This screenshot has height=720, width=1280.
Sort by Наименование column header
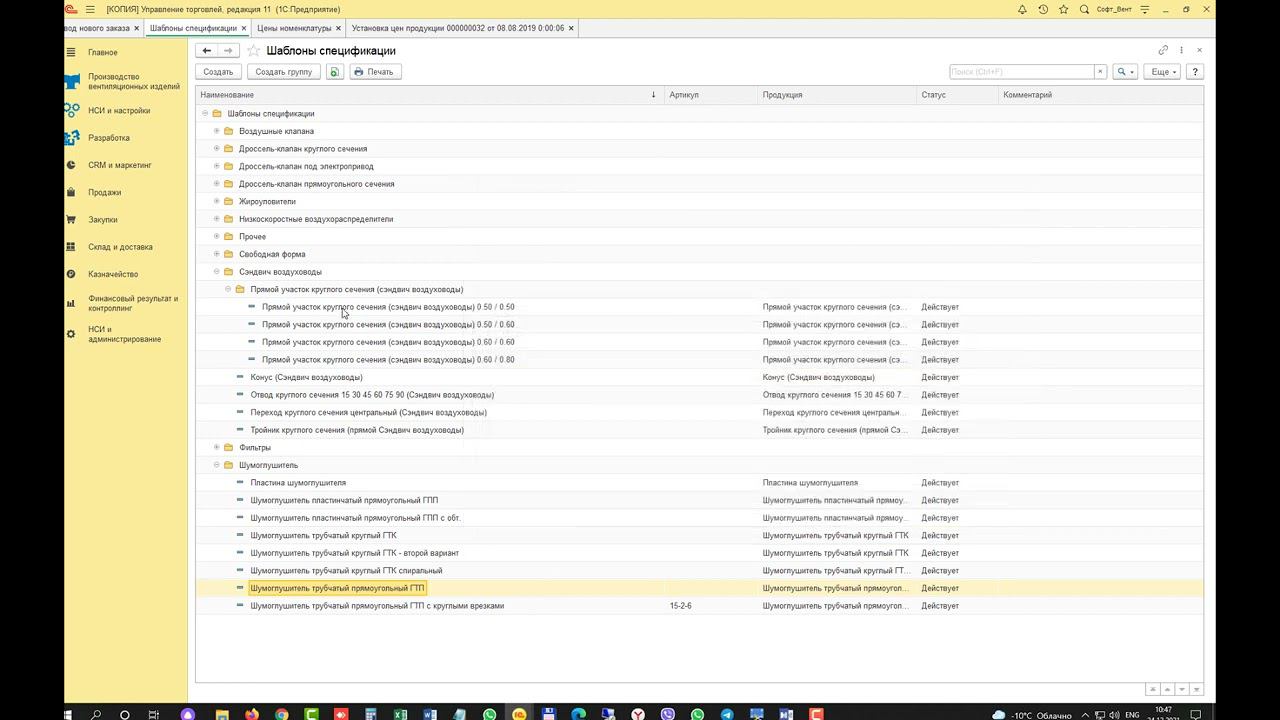point(430,95)
